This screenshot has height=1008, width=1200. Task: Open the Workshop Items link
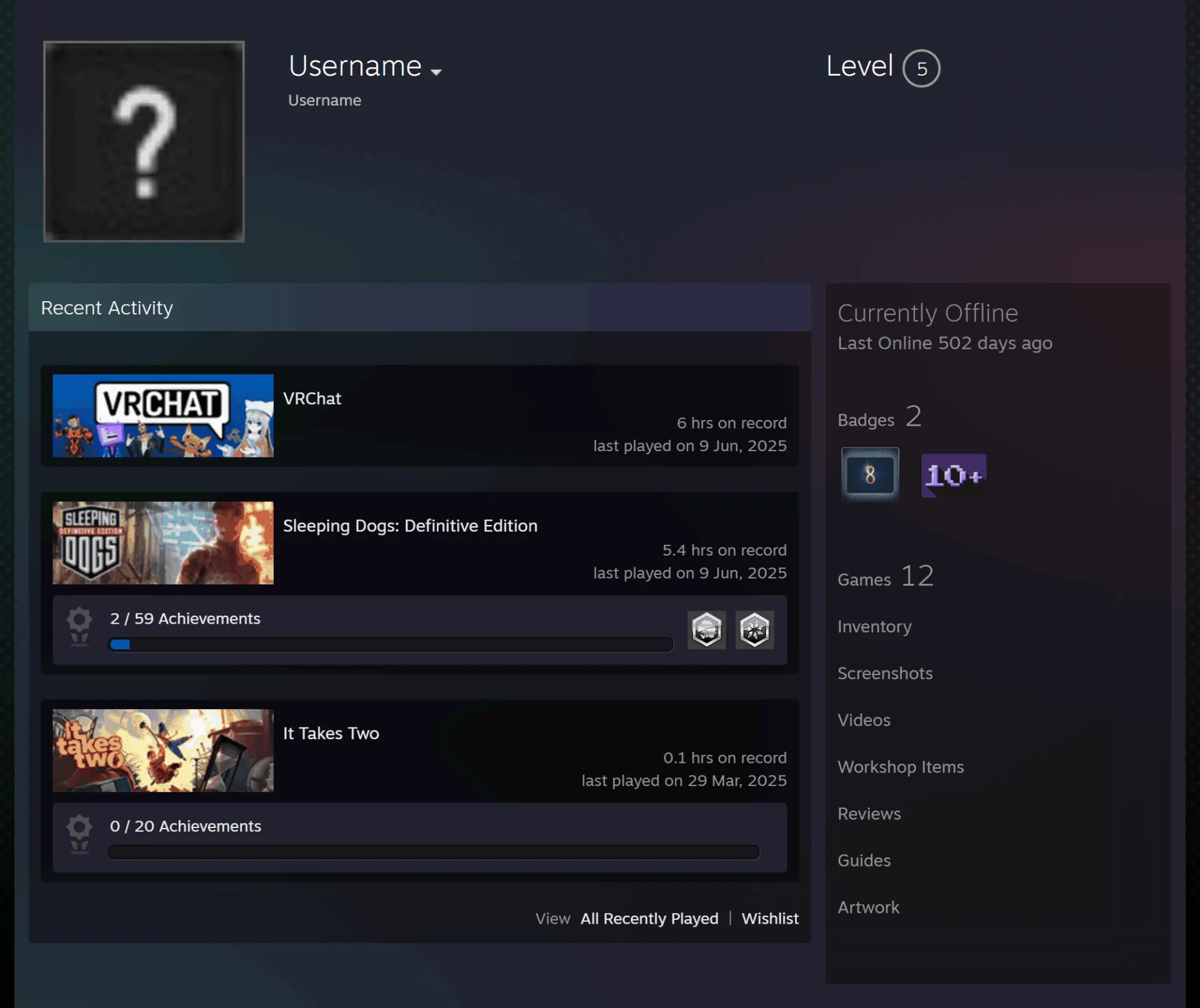point(901,767)
